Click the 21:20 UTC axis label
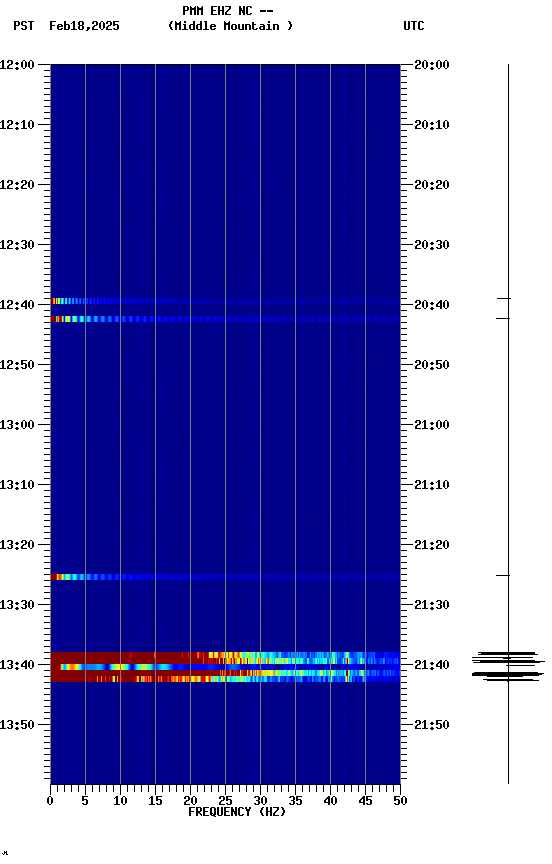 [432, 546]
